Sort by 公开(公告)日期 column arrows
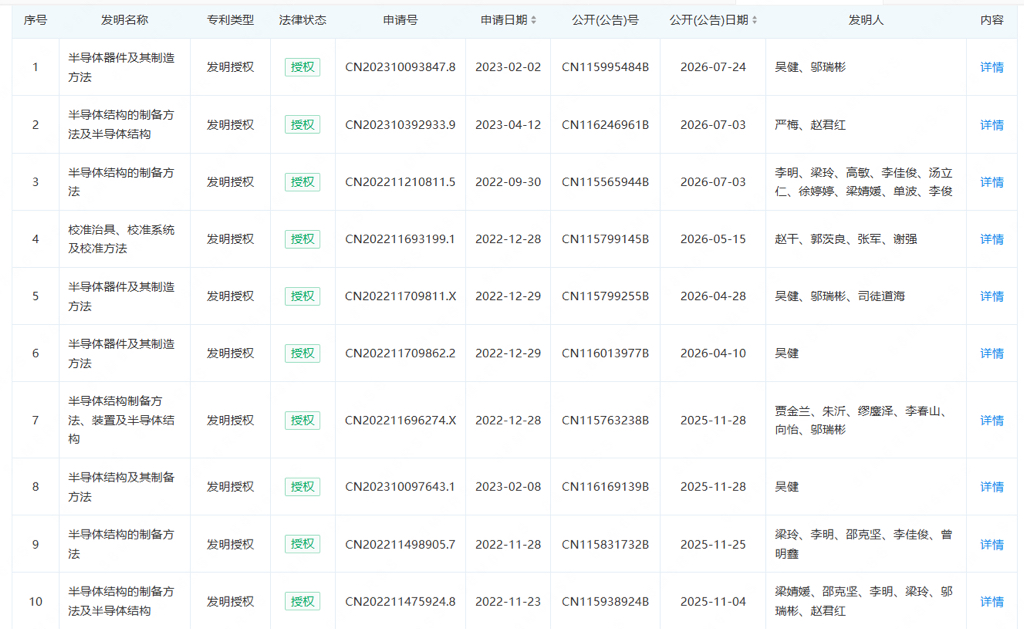Viewport: 1024px width, 629px height. point(754,20)
